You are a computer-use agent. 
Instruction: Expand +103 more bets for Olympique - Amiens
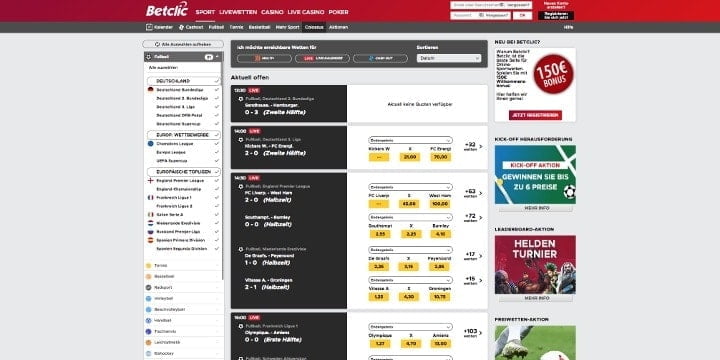tap(473, 332)
